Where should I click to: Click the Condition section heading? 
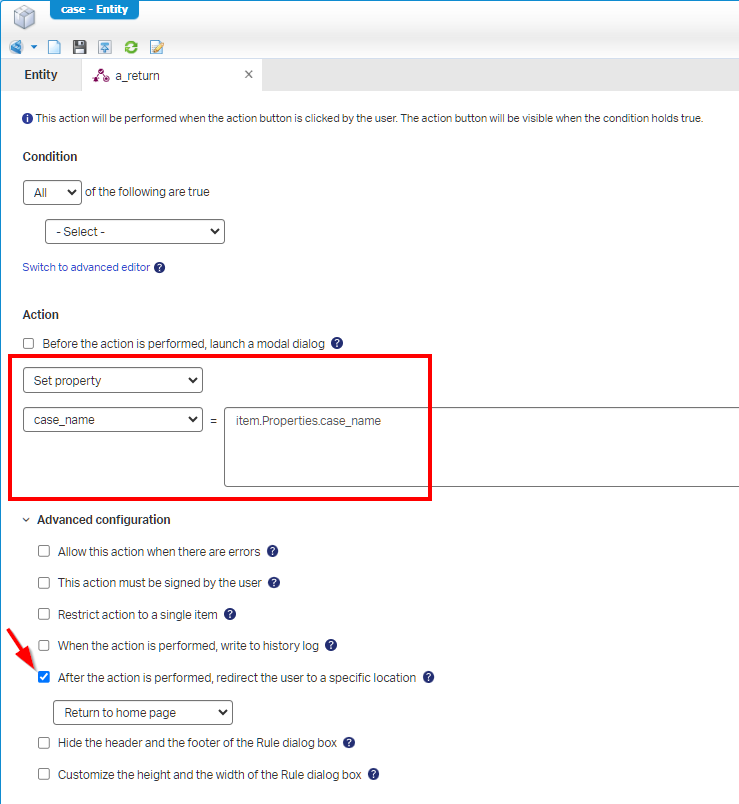(x=50, y=157)
